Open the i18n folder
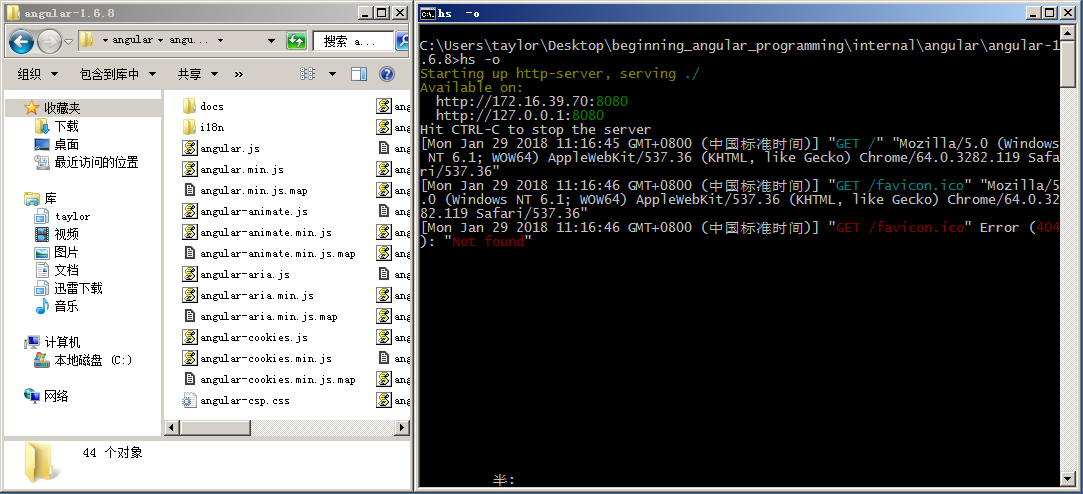 point(211,127)
